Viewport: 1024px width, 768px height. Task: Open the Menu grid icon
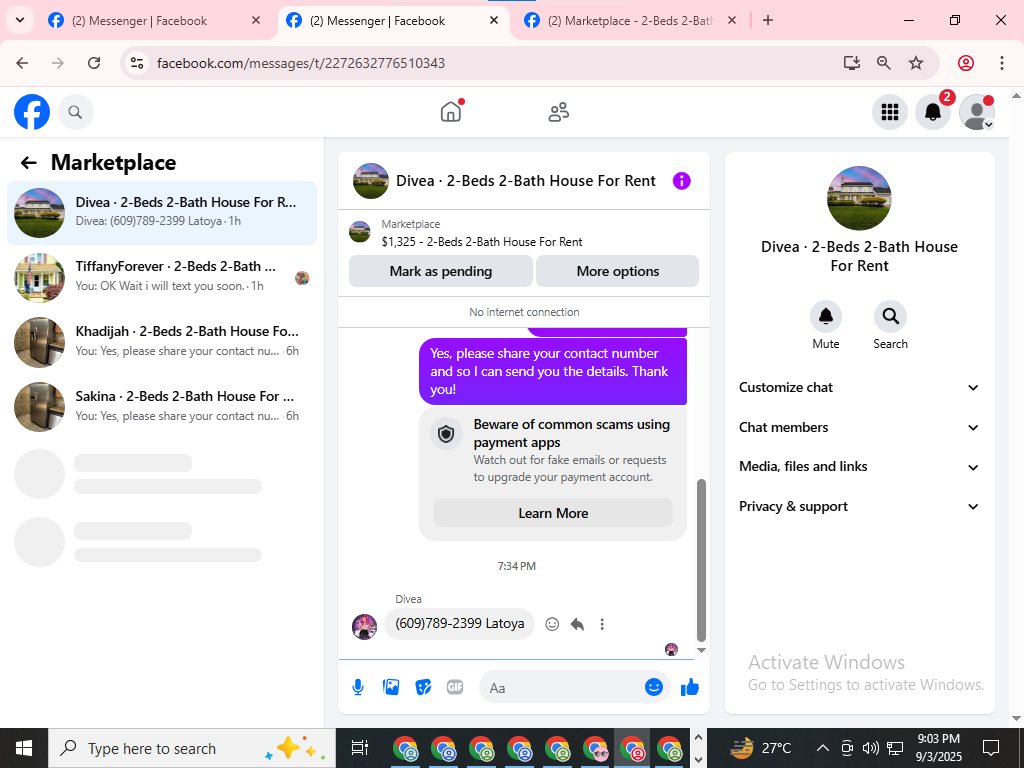click(x=889, y=112)
